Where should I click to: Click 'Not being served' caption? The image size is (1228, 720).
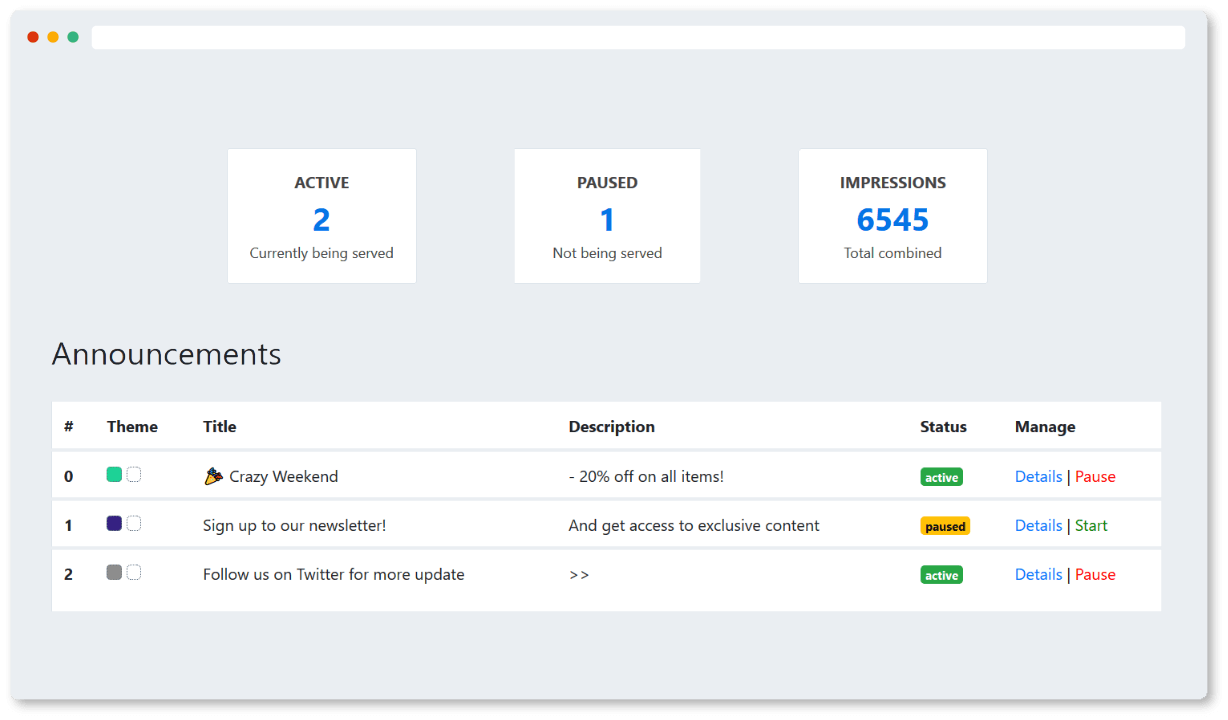coord(607,254)
